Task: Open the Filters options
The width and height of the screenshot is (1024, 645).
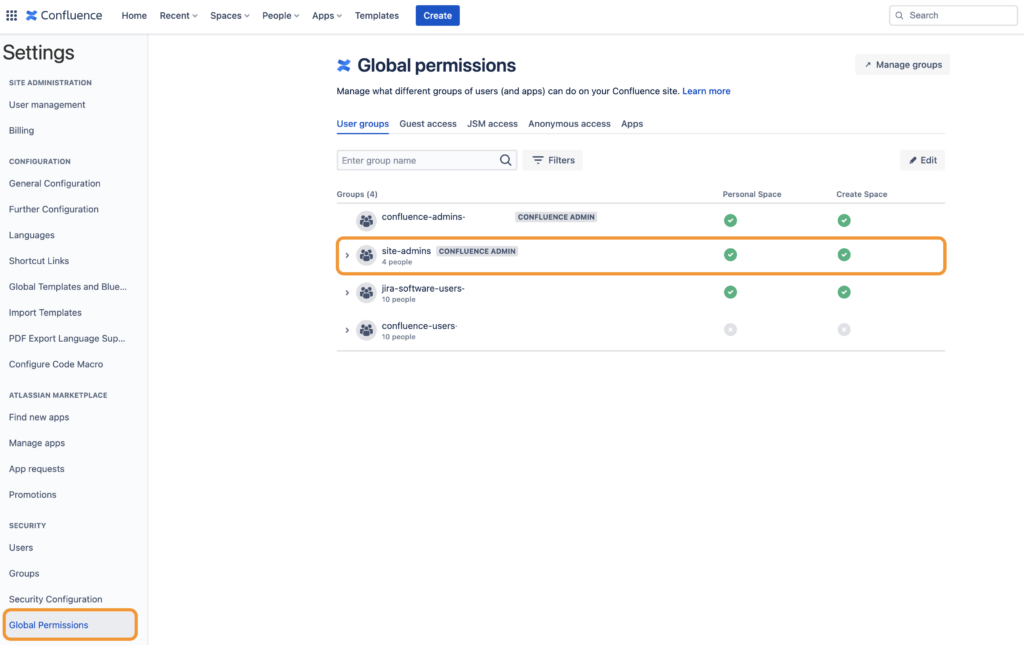Action: tap(552, 160)
